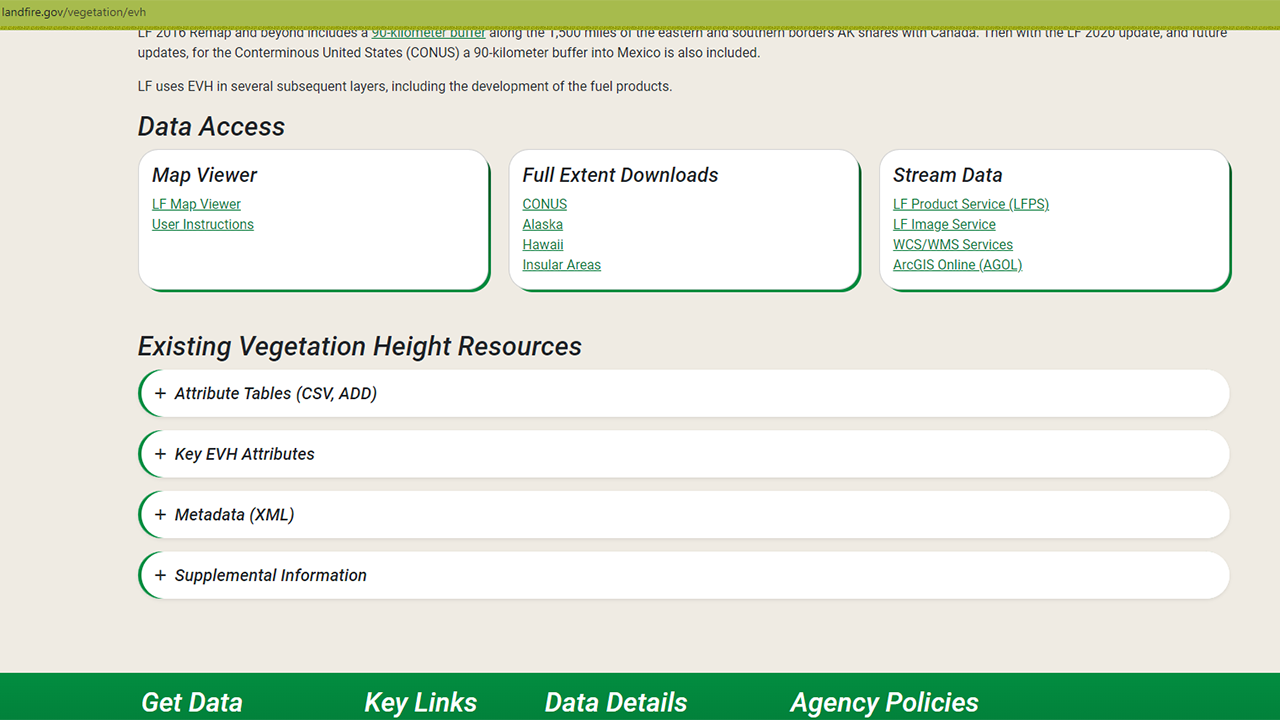The height and width of the screenshot is (720, 1280).
Task: Expand the Supplemental Information accordion
Action: coord(271,575)
